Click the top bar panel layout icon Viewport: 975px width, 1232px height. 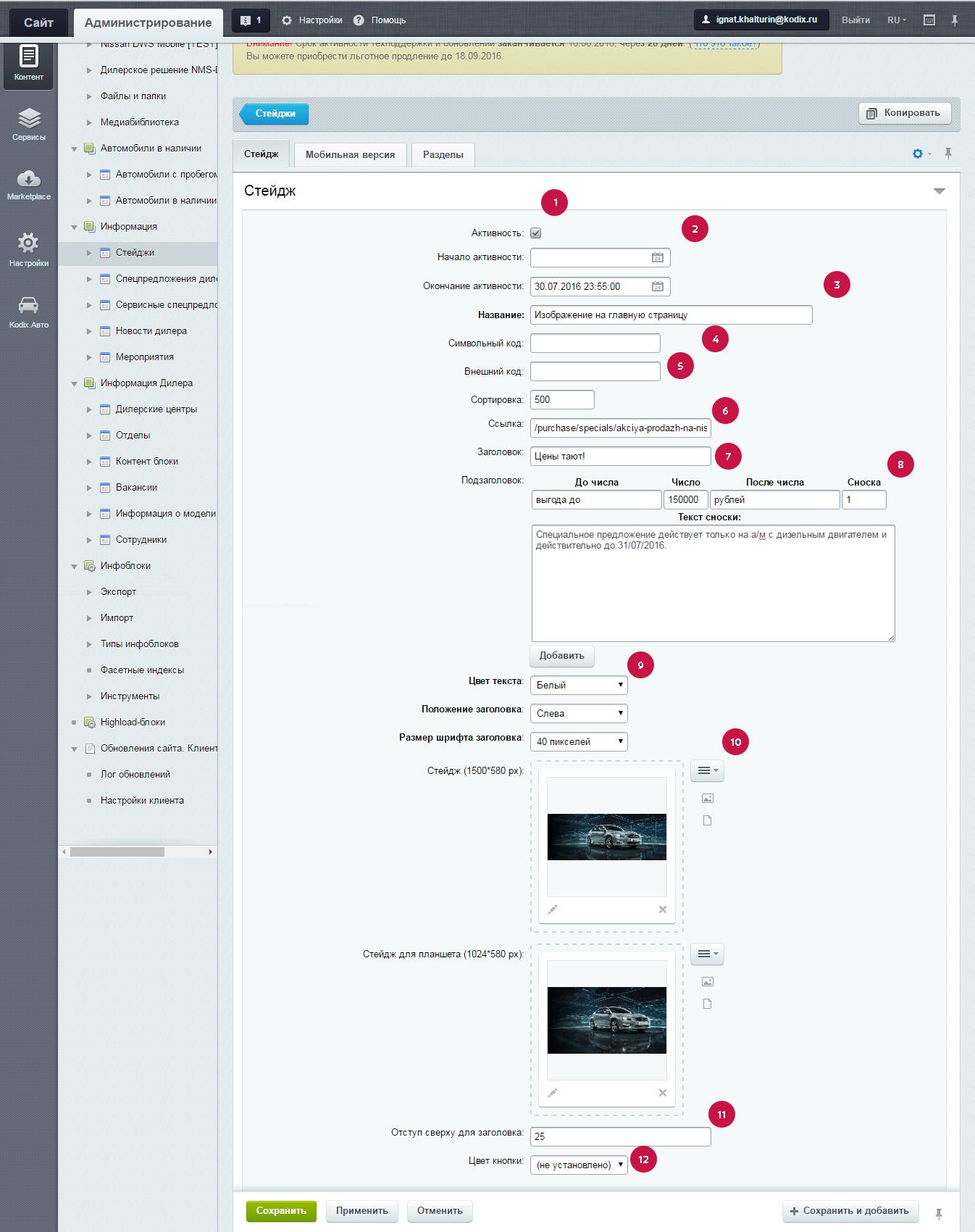(x=929, y=20)
